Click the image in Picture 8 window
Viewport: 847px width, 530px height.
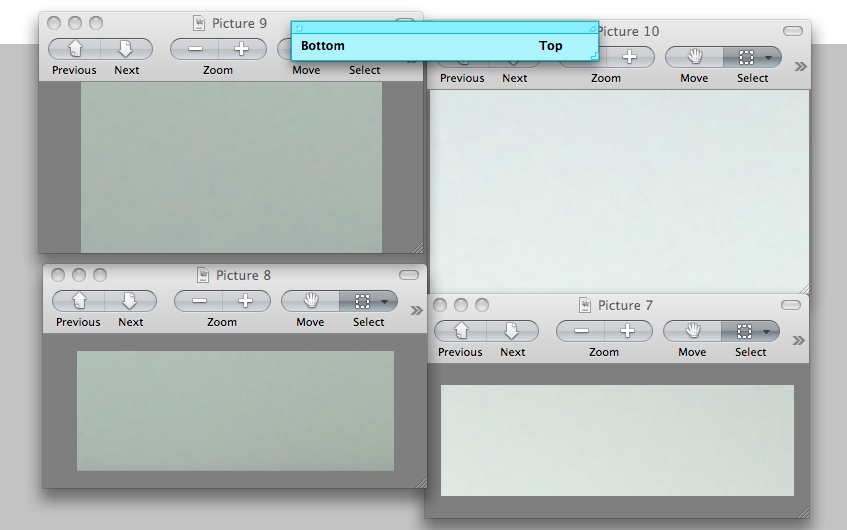click(x=236, y=411)
